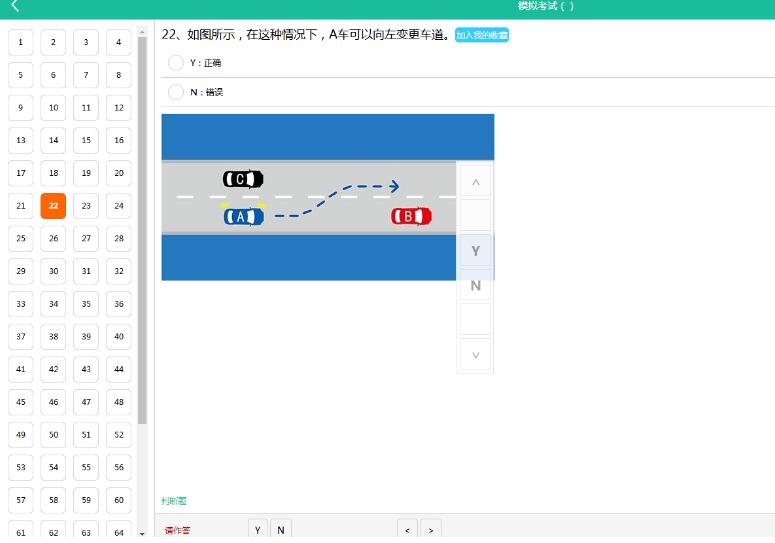Go to next question with the '>' button

[431, 530]
